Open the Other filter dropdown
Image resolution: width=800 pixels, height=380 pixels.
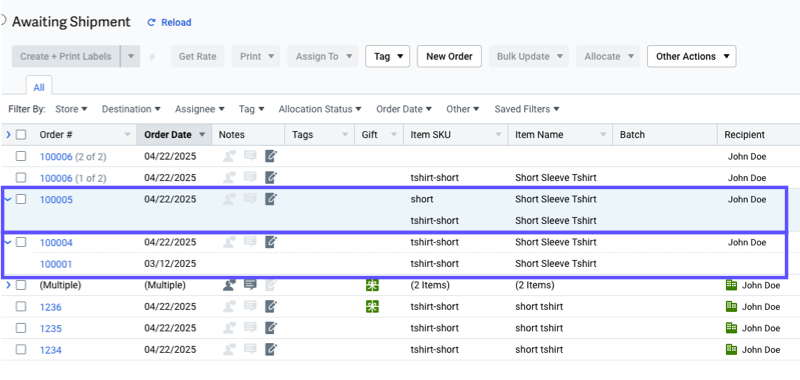[x=463, y=109]
